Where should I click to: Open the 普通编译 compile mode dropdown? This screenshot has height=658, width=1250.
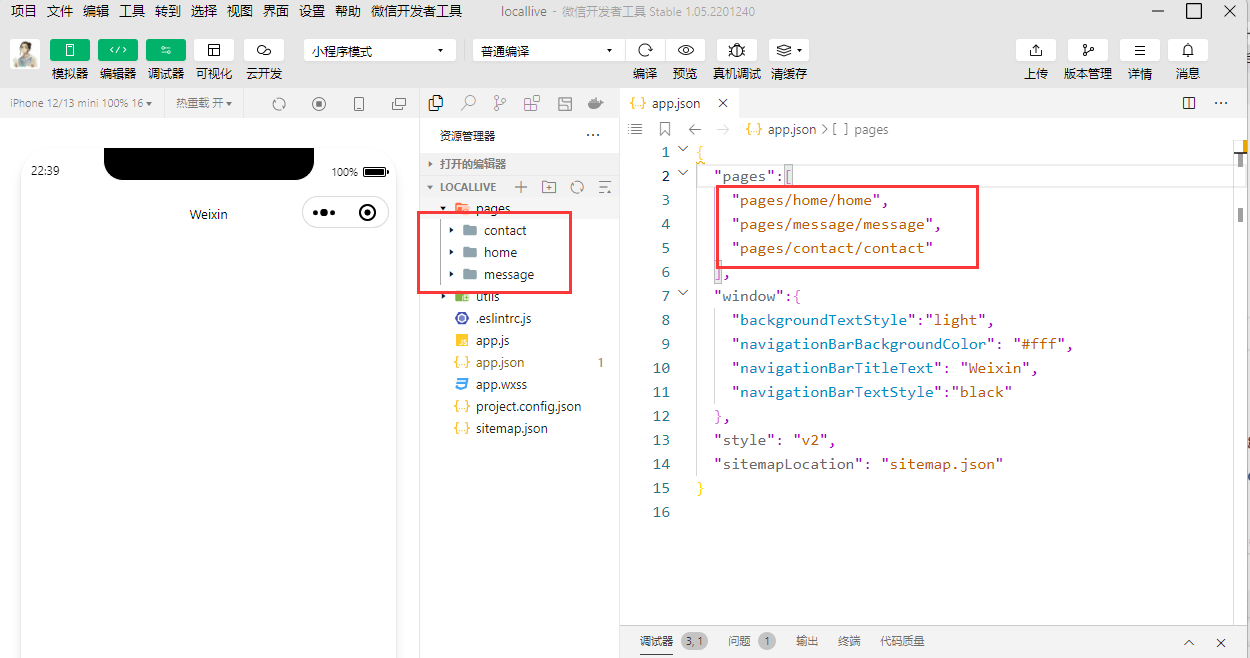(x=549, y=51)
